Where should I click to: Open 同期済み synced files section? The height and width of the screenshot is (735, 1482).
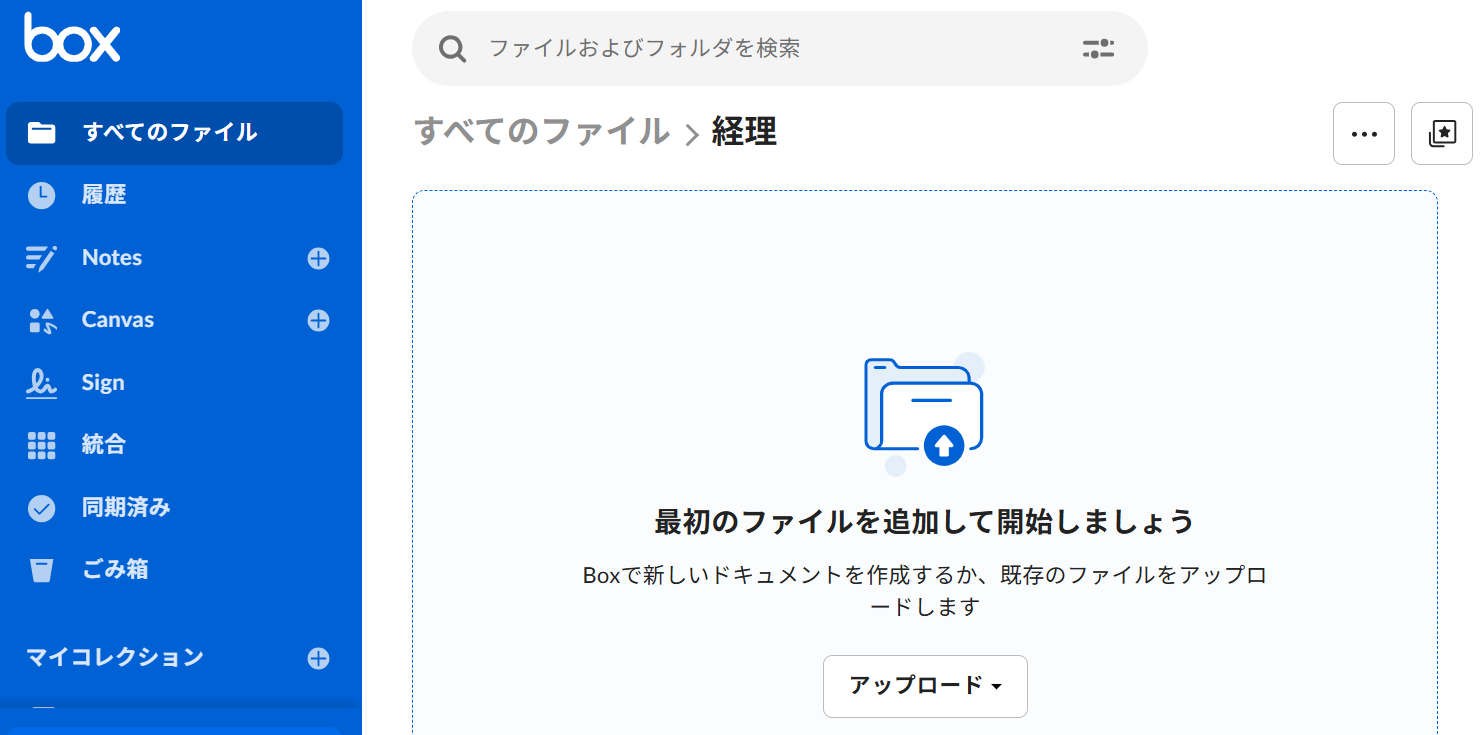click(x=41, y=507)
